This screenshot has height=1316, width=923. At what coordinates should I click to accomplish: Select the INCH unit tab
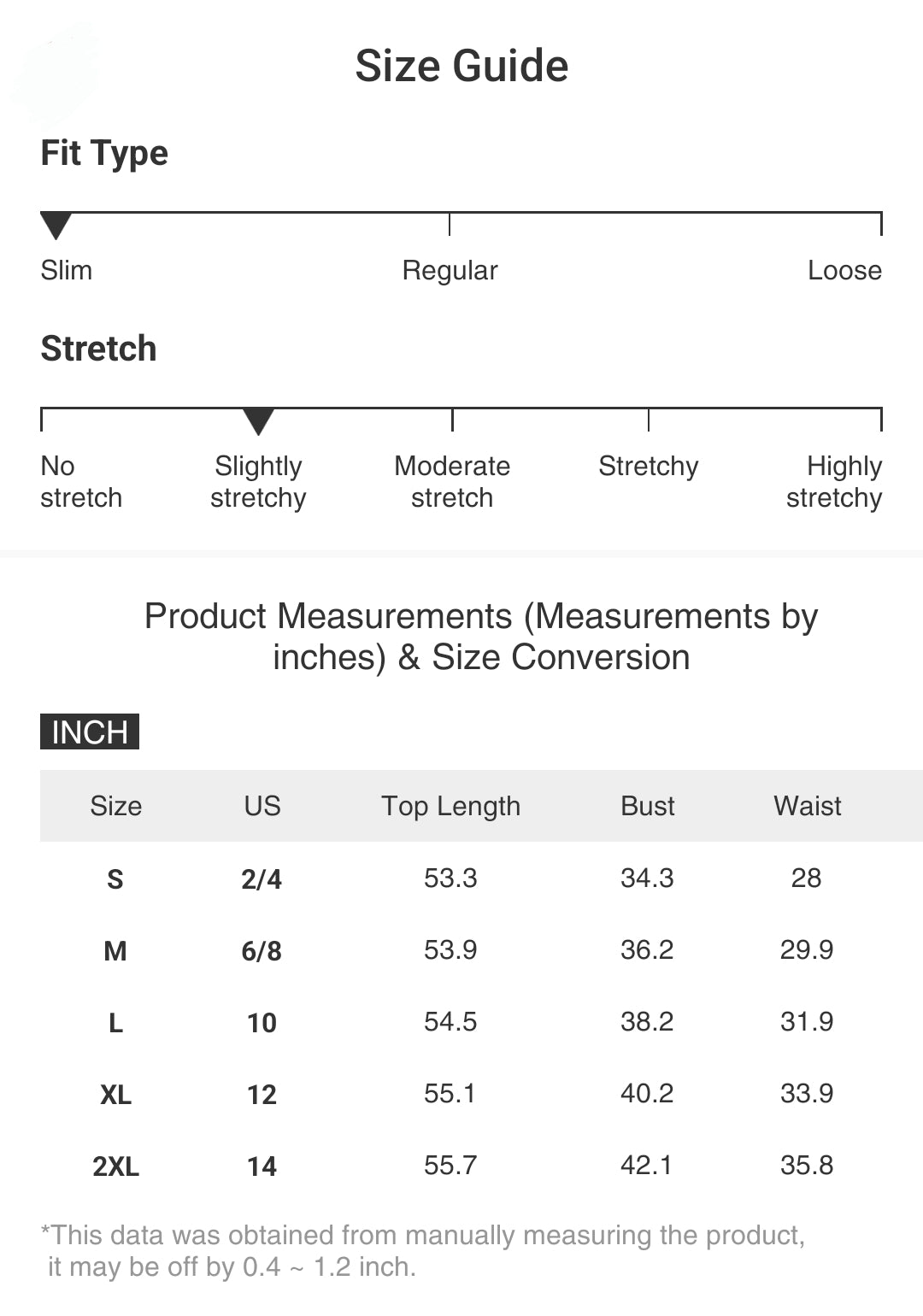tap(90, 731)
